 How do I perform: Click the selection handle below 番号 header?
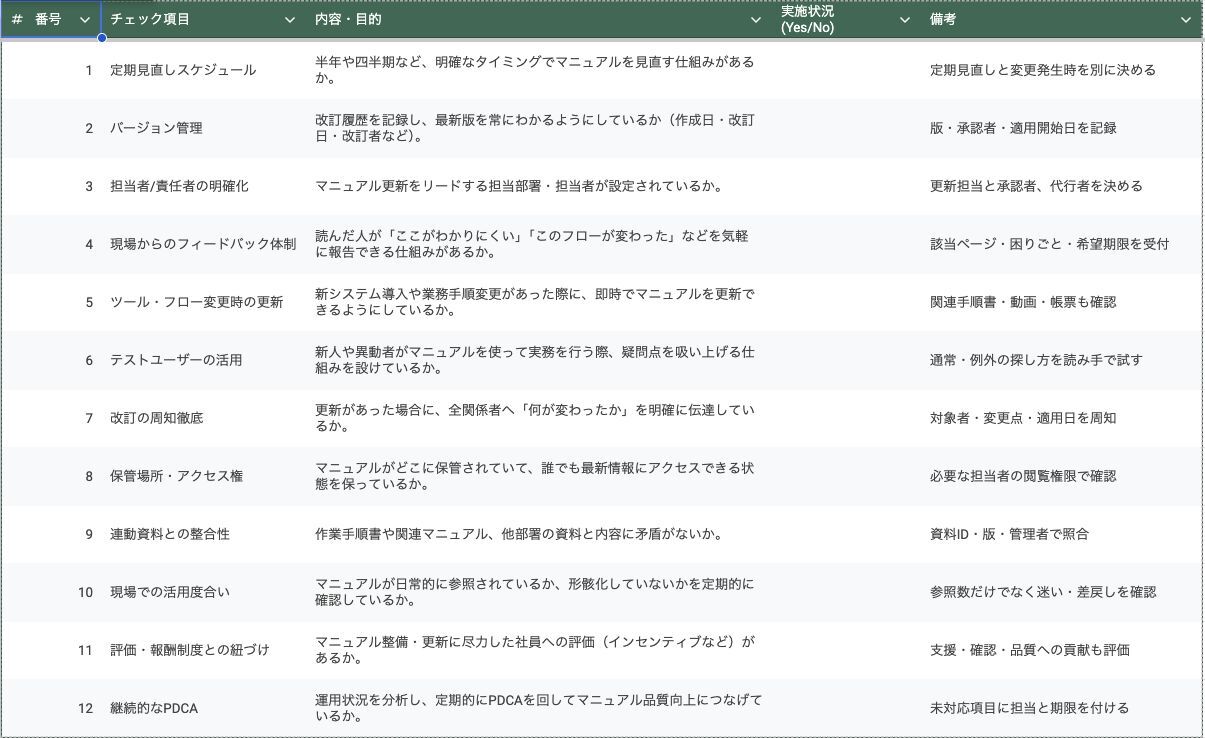tap(102, 38)
